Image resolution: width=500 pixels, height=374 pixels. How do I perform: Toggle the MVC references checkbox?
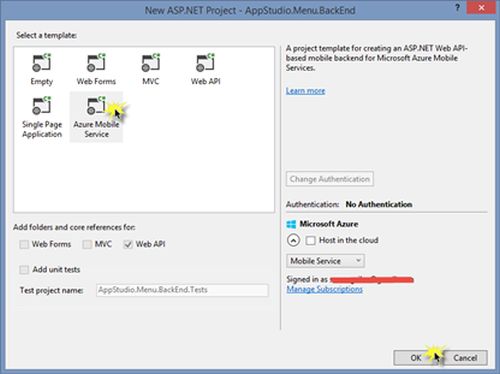coord(87,244)
